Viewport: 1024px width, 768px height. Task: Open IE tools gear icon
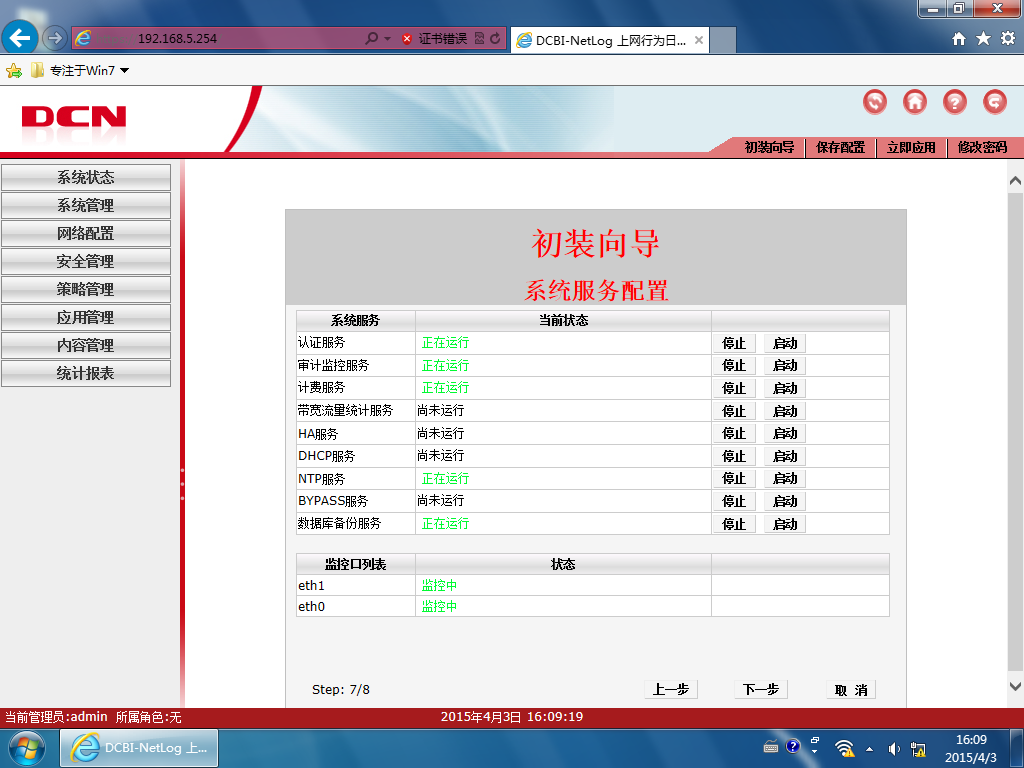1008,39
